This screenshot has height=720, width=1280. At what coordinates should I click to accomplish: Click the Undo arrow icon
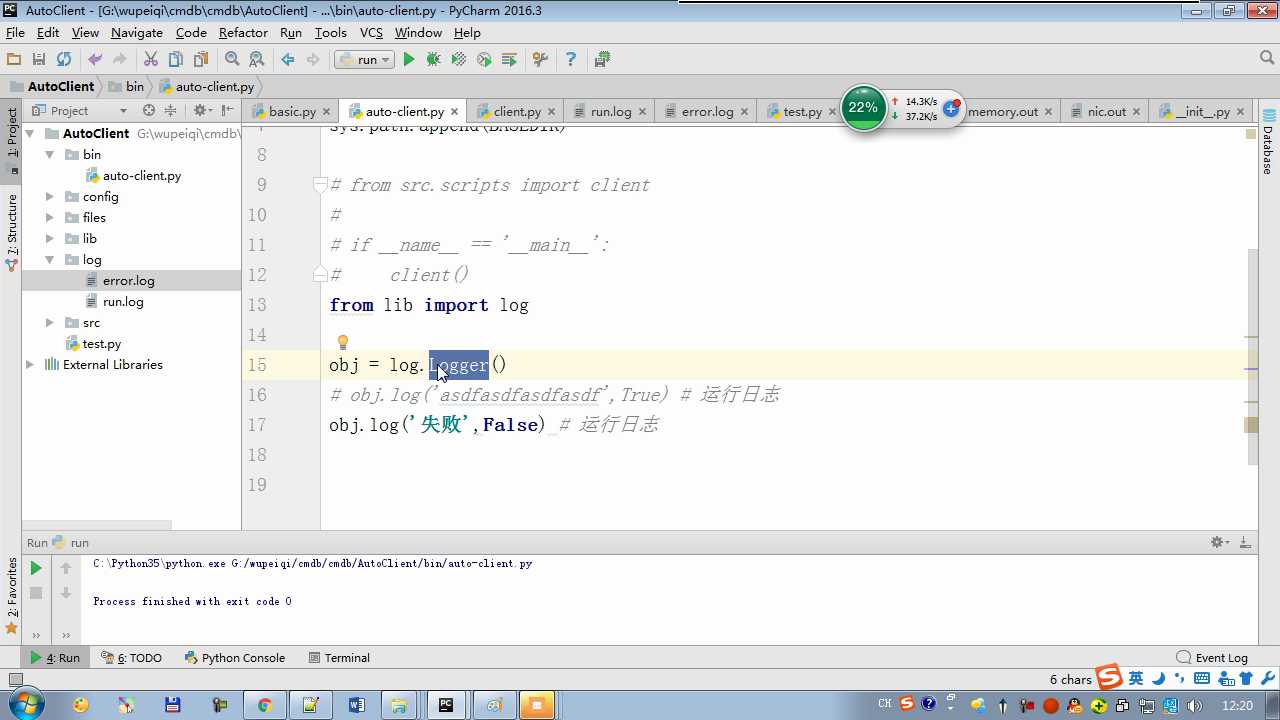(x=95, y=60)
